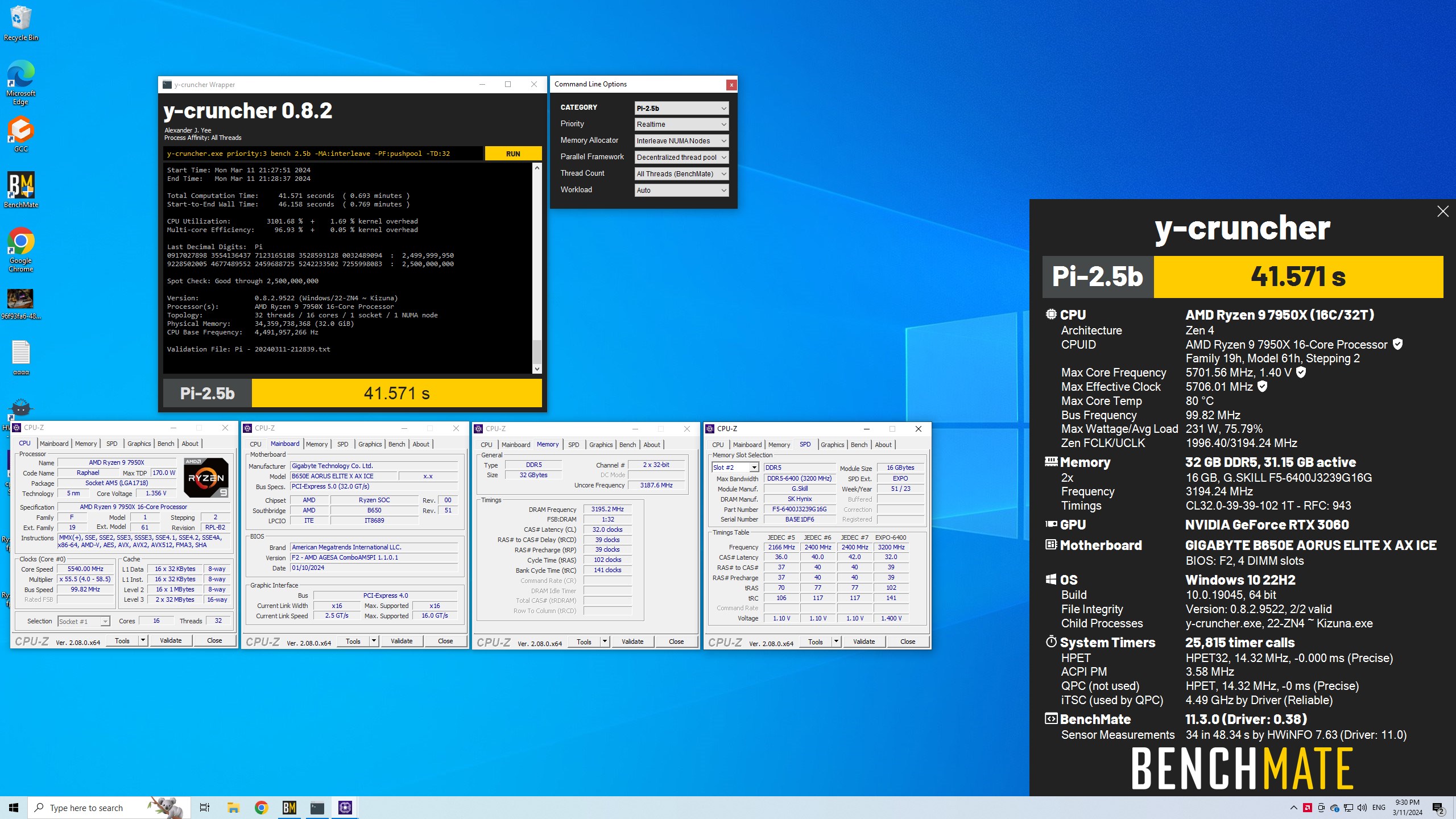This screenshot has width=1456, height=819.
Task: Click the y-cruncher command line text field
Action: point(323,154)
